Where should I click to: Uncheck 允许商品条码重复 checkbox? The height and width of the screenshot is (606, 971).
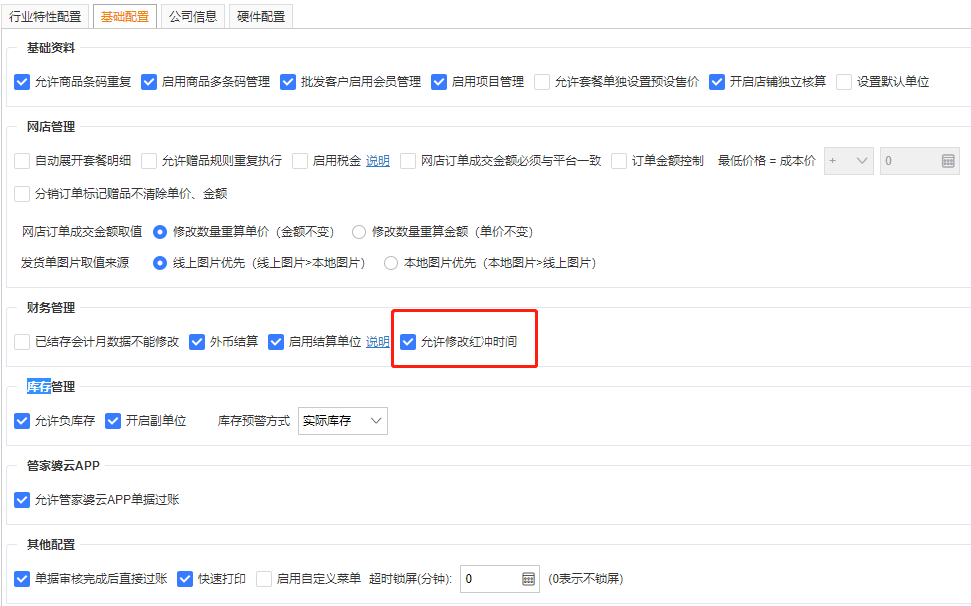coord(22,82)
